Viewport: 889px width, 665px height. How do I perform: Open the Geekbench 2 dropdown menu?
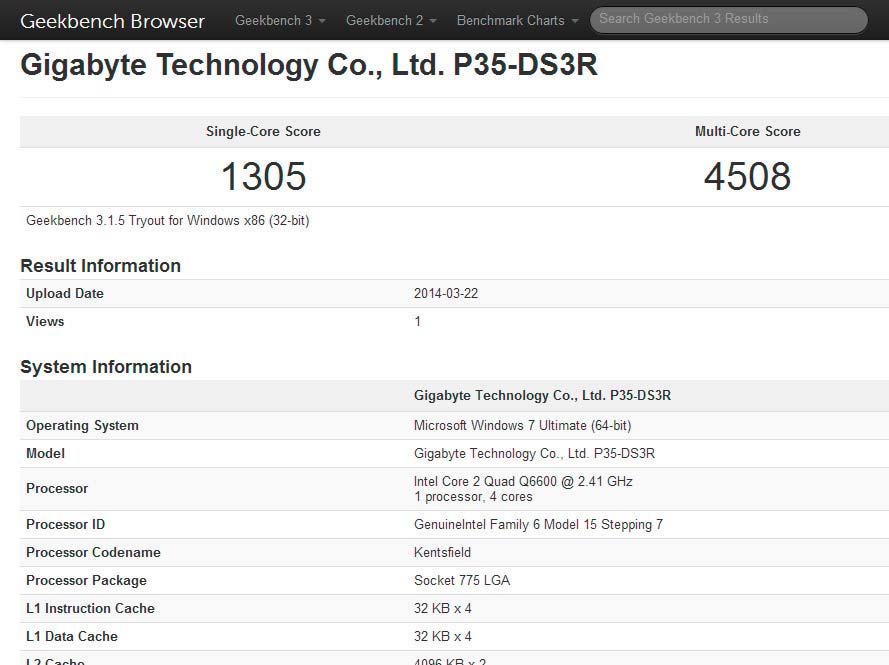[x=391, y=20]
